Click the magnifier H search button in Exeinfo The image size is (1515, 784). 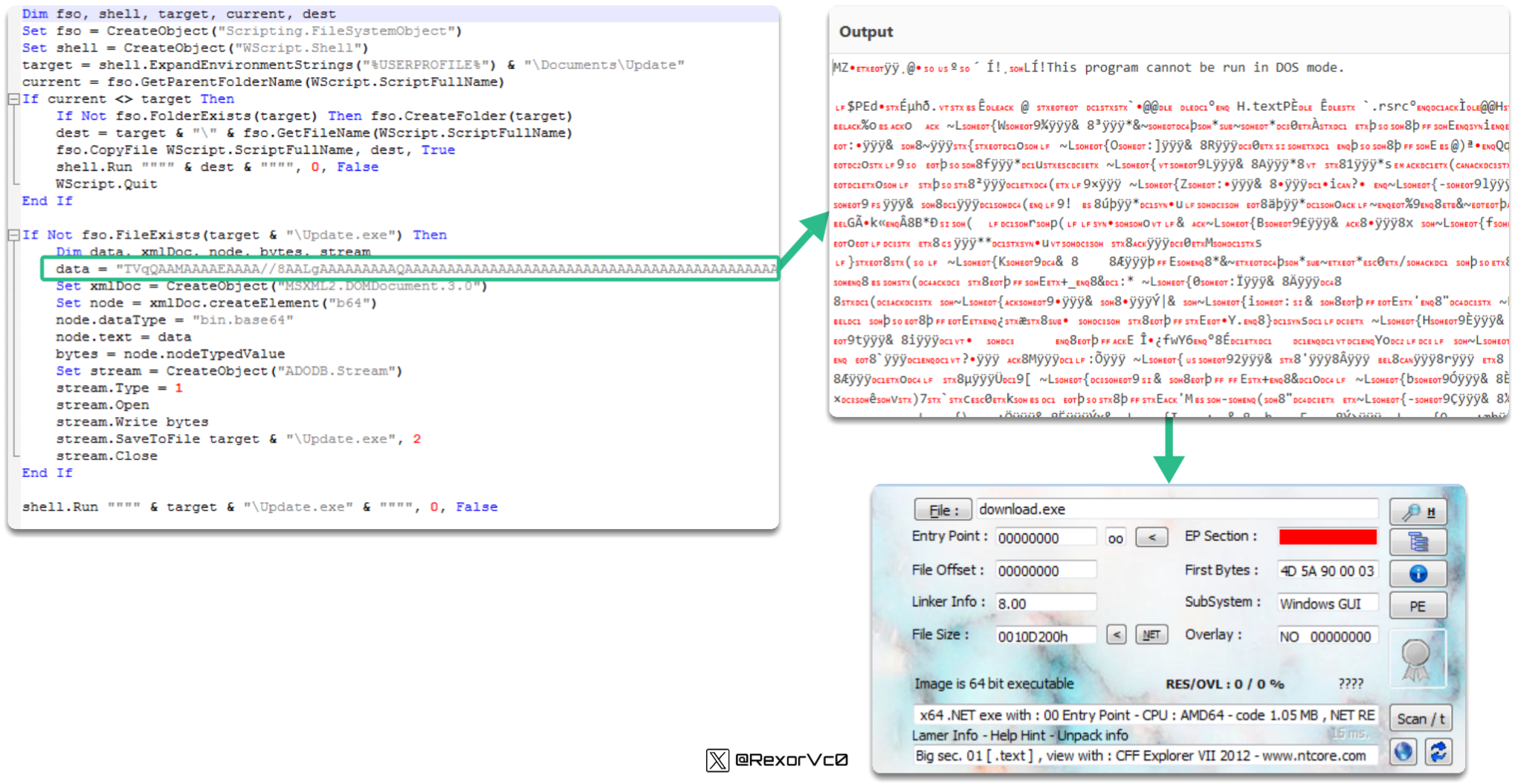click(1418, 511)
